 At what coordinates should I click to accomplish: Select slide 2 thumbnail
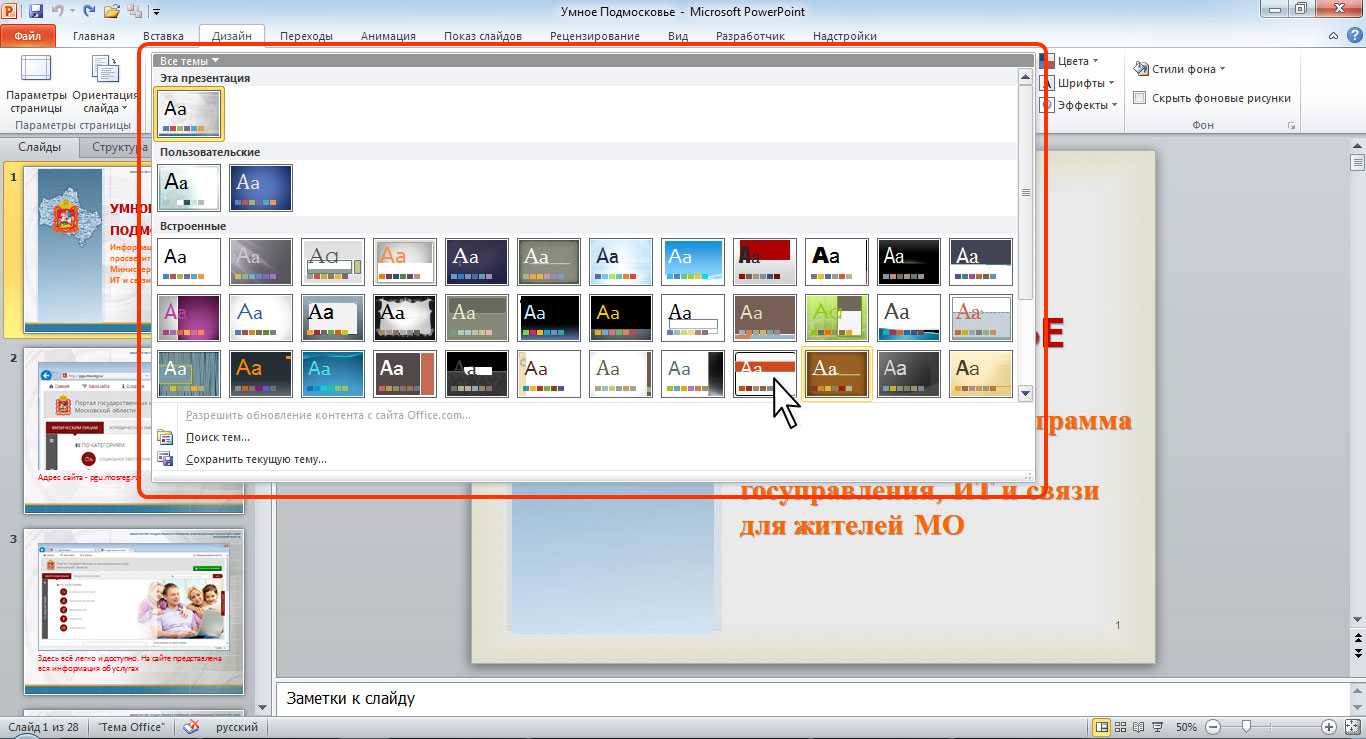[x=133, y=430]
